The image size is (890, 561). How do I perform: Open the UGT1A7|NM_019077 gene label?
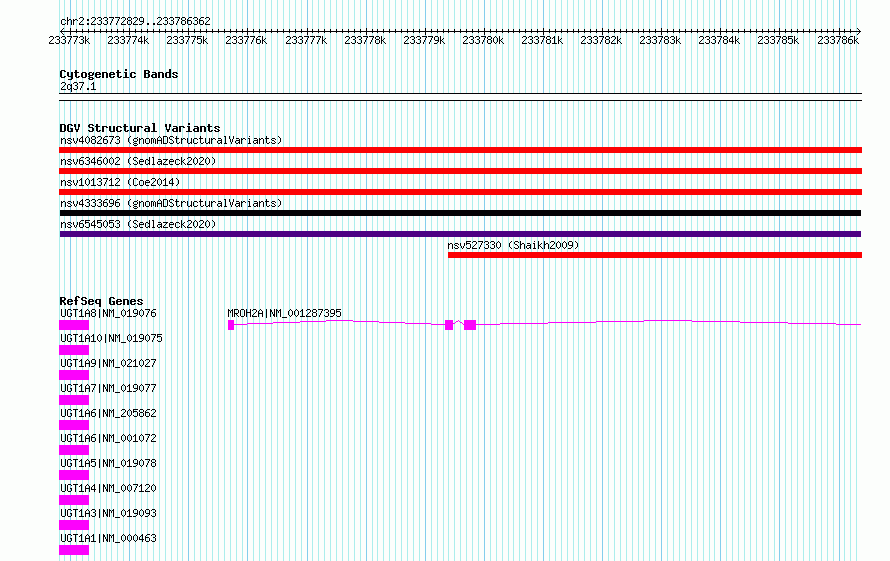108,388
